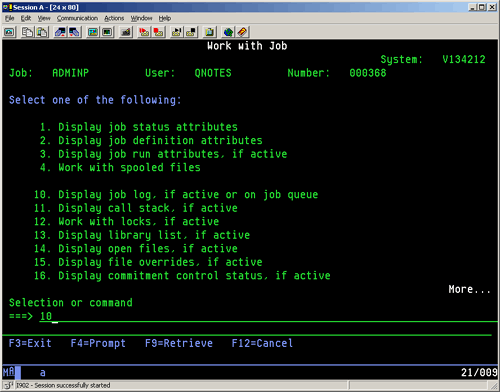The width and height of the screenshot is (500, 392).
Task: Select option 3 Display job run attributes
Action: tap(163, 154)
